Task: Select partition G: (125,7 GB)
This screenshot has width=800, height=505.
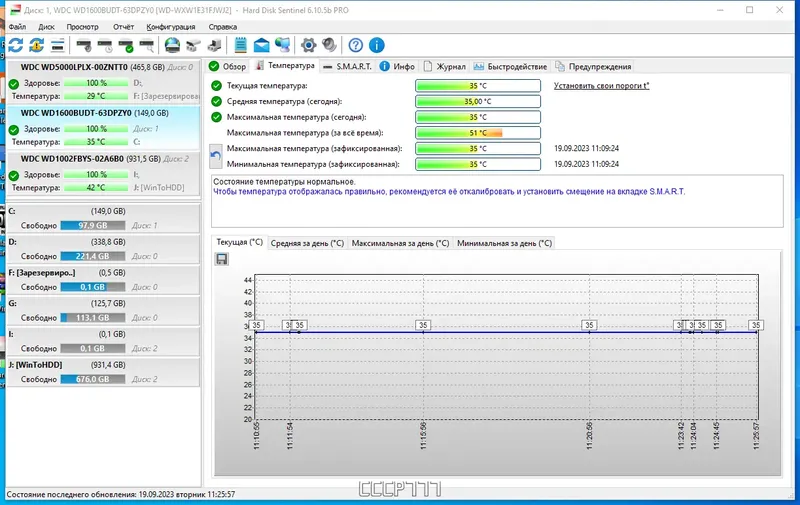Action: pos(103,310)
